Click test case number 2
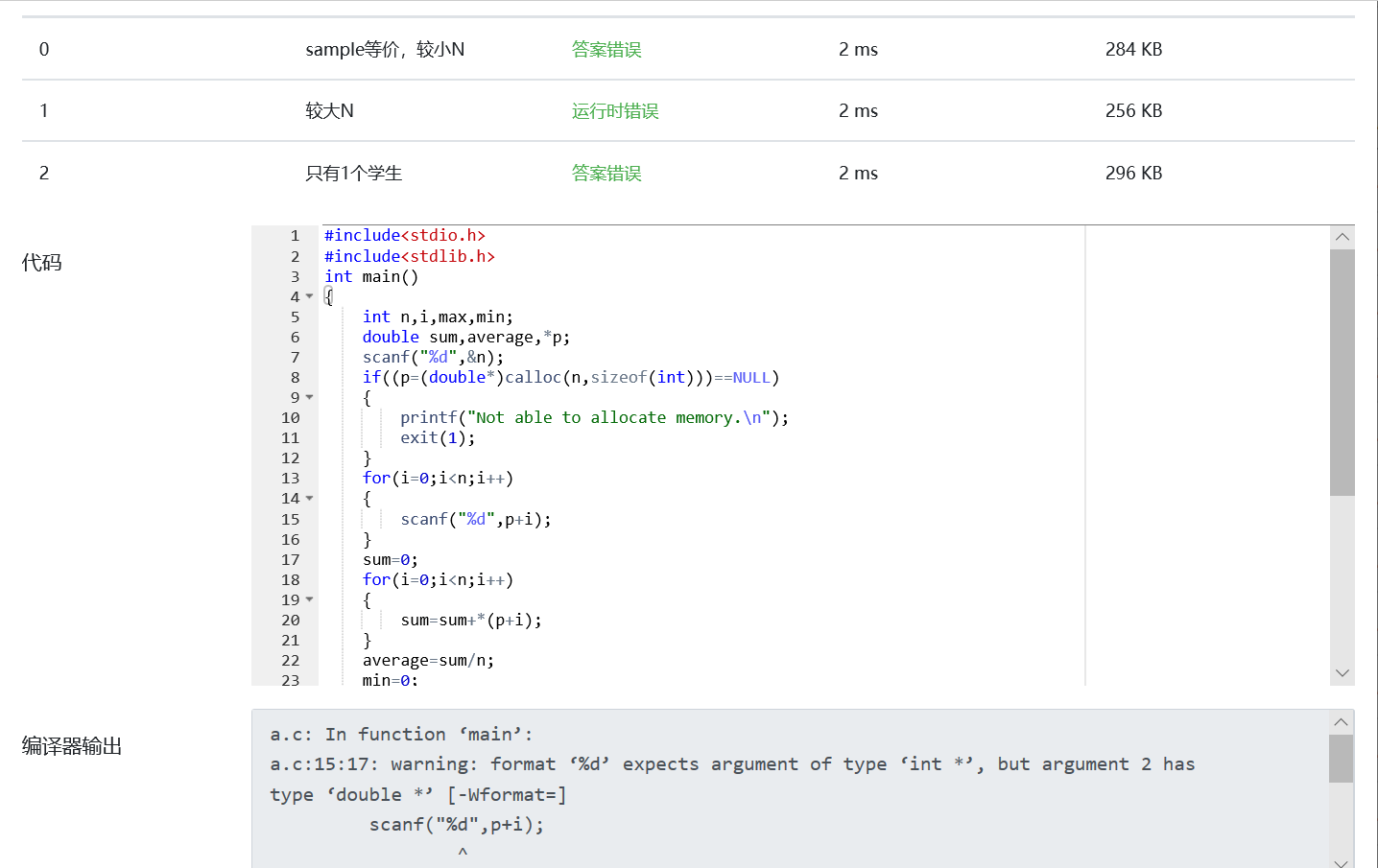The height and width of the screenshot is (868, 1378). [44, 174]
